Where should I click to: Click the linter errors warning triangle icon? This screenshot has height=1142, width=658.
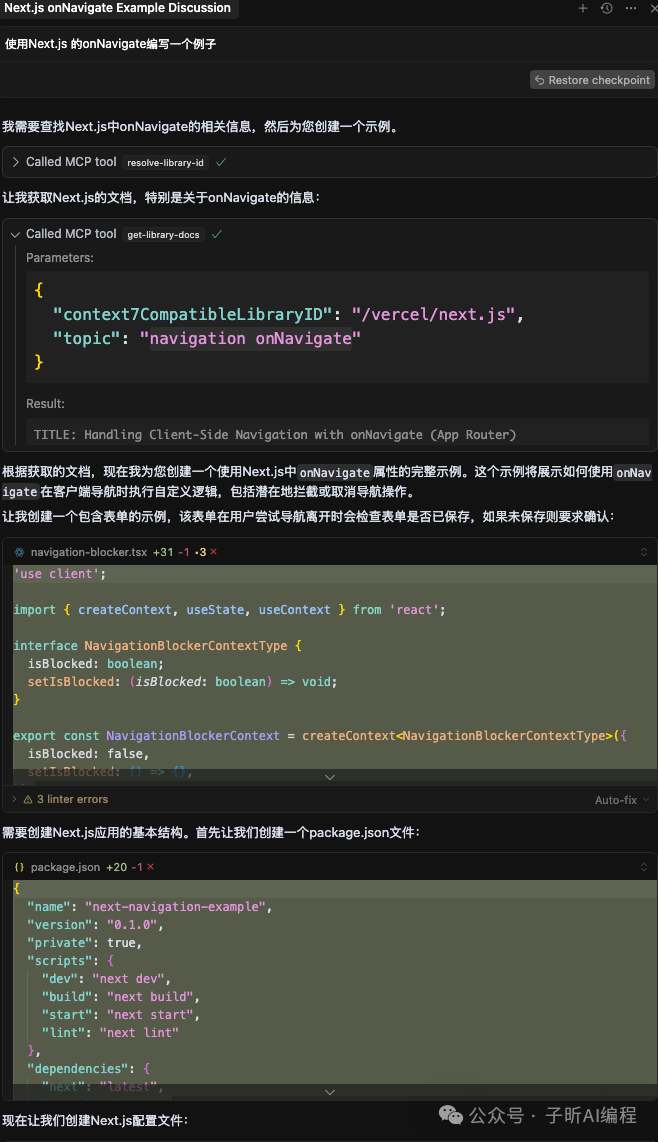pos(28,800)
